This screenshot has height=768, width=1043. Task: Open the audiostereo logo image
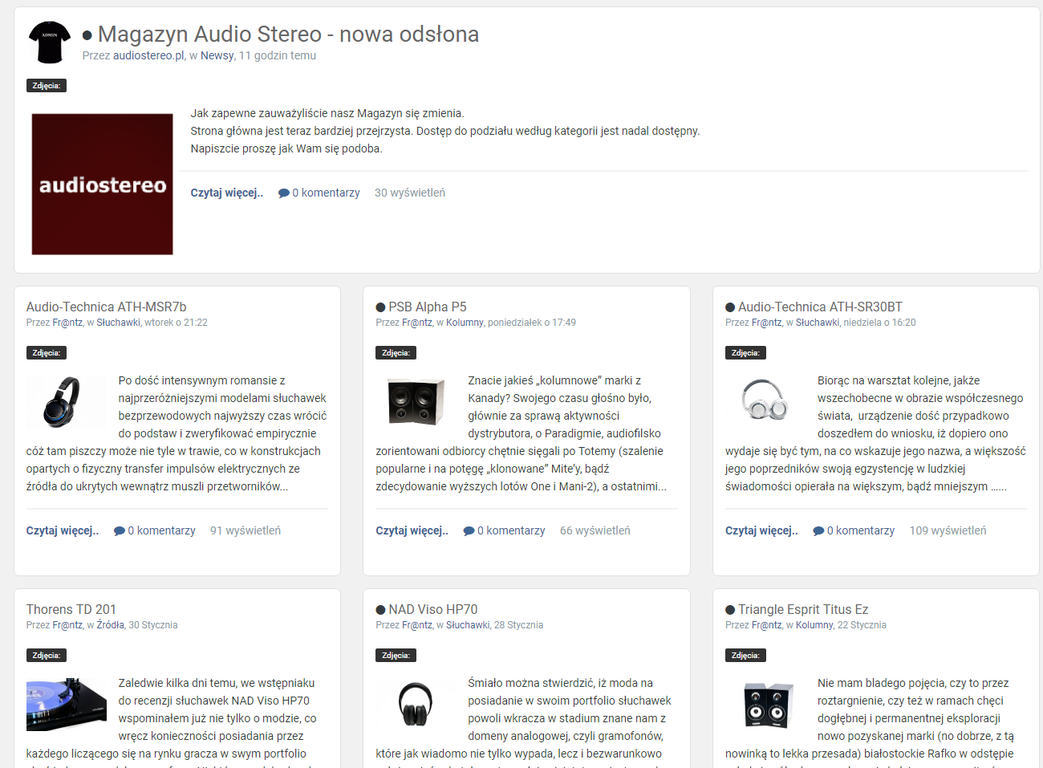tap(102, 184)
